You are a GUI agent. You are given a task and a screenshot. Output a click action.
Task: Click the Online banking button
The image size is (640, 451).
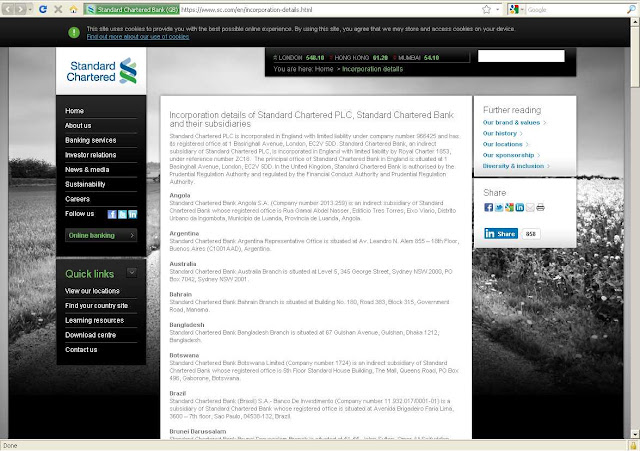101,235
